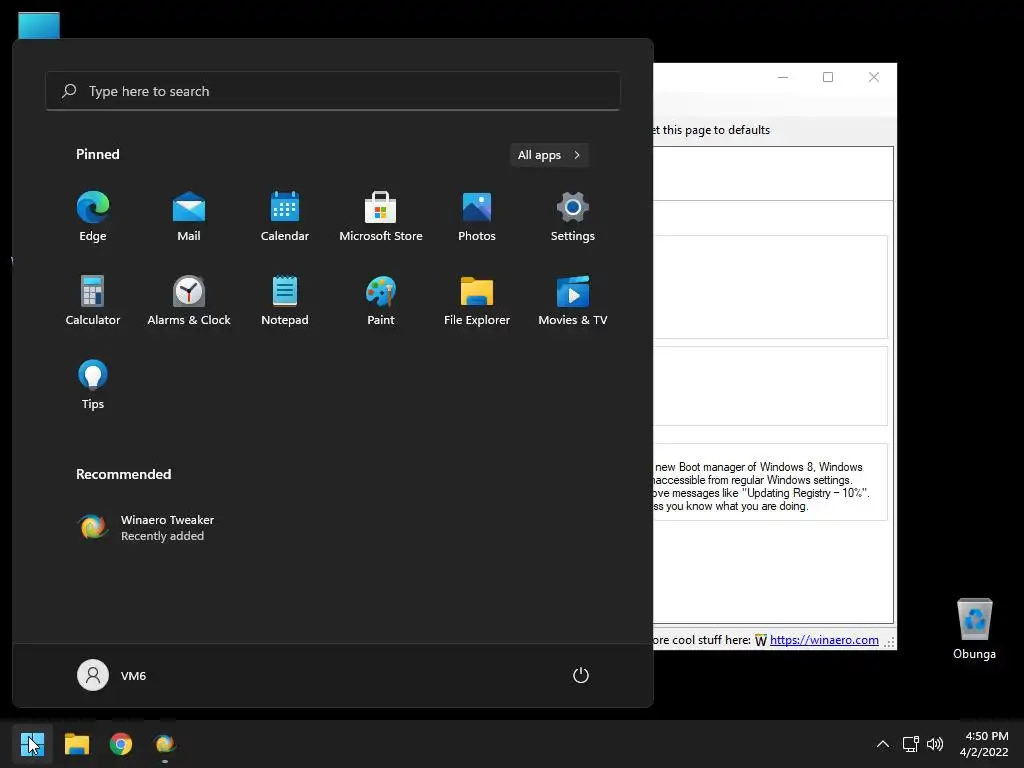The width and height of the screenshot is (1024, 768).
Task: Launch Google Chrome from taskbar
Action: pyautogui.click(x=121, y=744)
